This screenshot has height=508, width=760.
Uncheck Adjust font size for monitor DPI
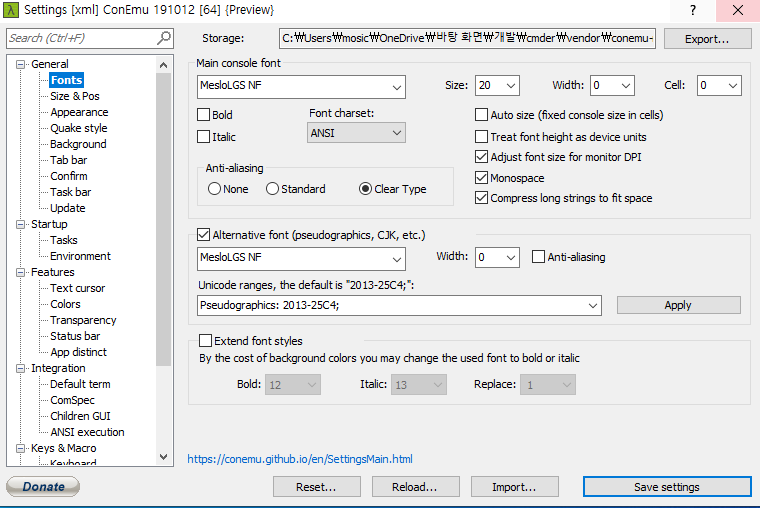pyautogui.click(x=481, y=157)
